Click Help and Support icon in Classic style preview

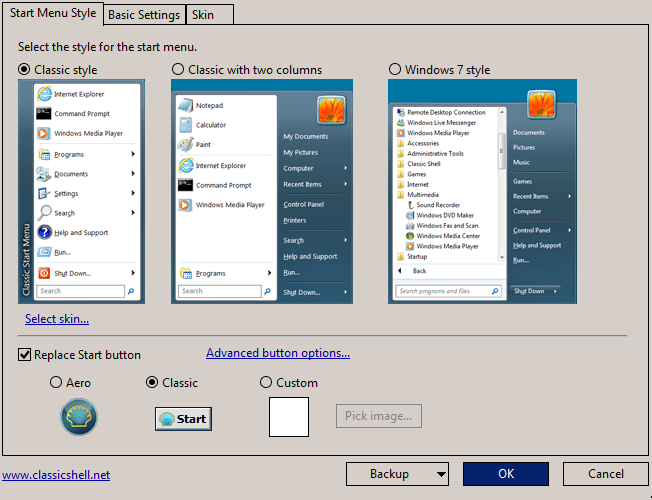tap(44, 232)
